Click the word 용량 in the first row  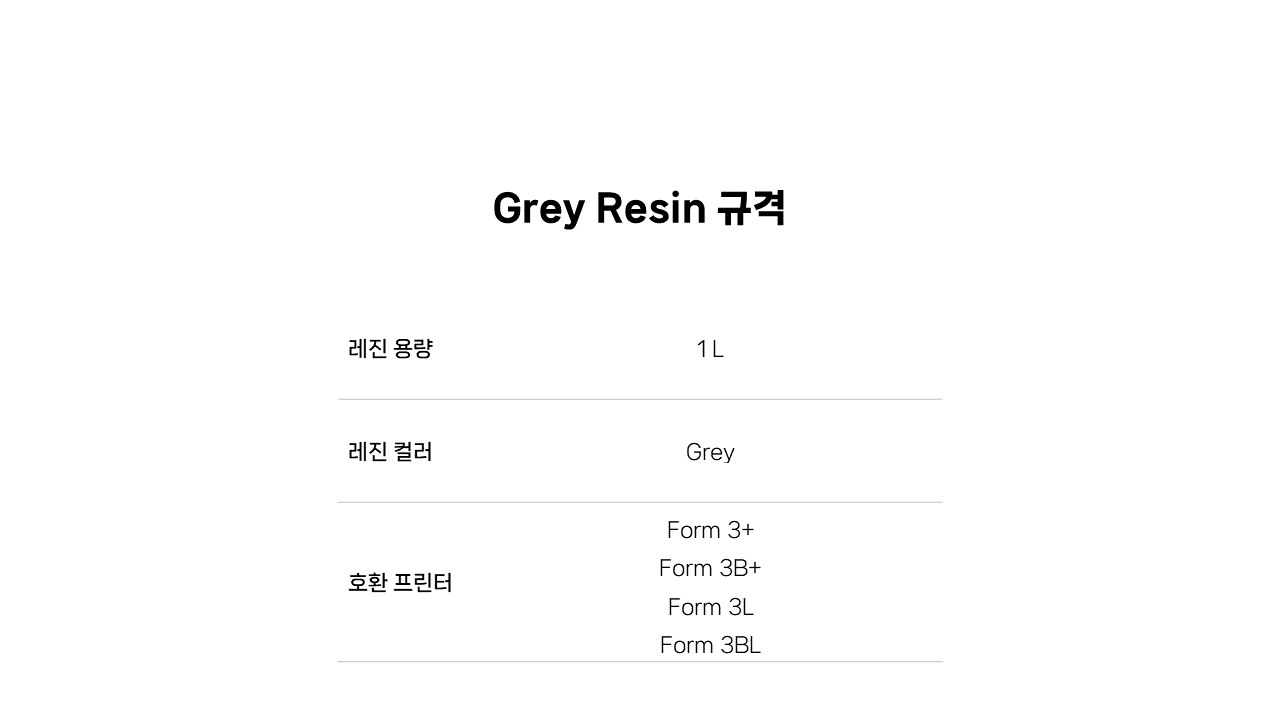coord(414,349)
